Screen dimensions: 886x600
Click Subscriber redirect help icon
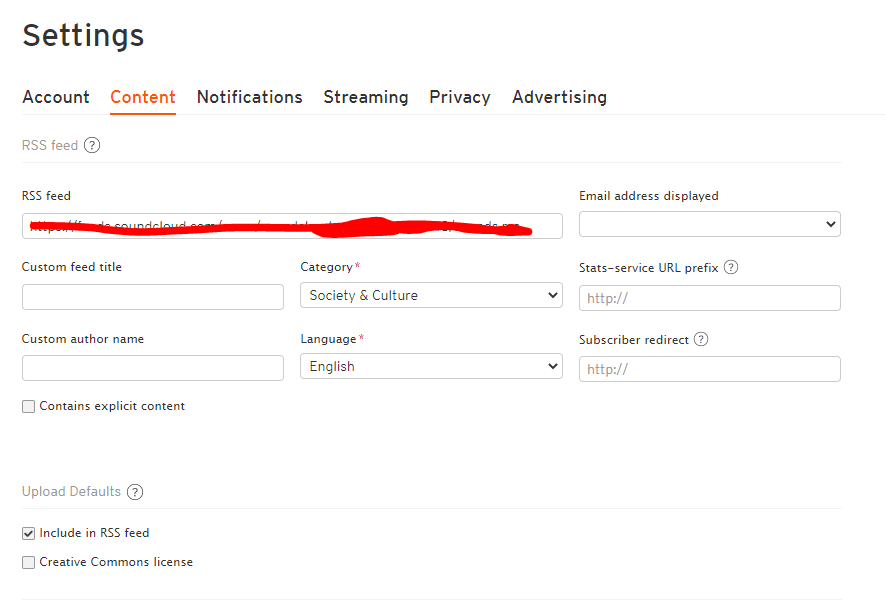pos(701,339)
